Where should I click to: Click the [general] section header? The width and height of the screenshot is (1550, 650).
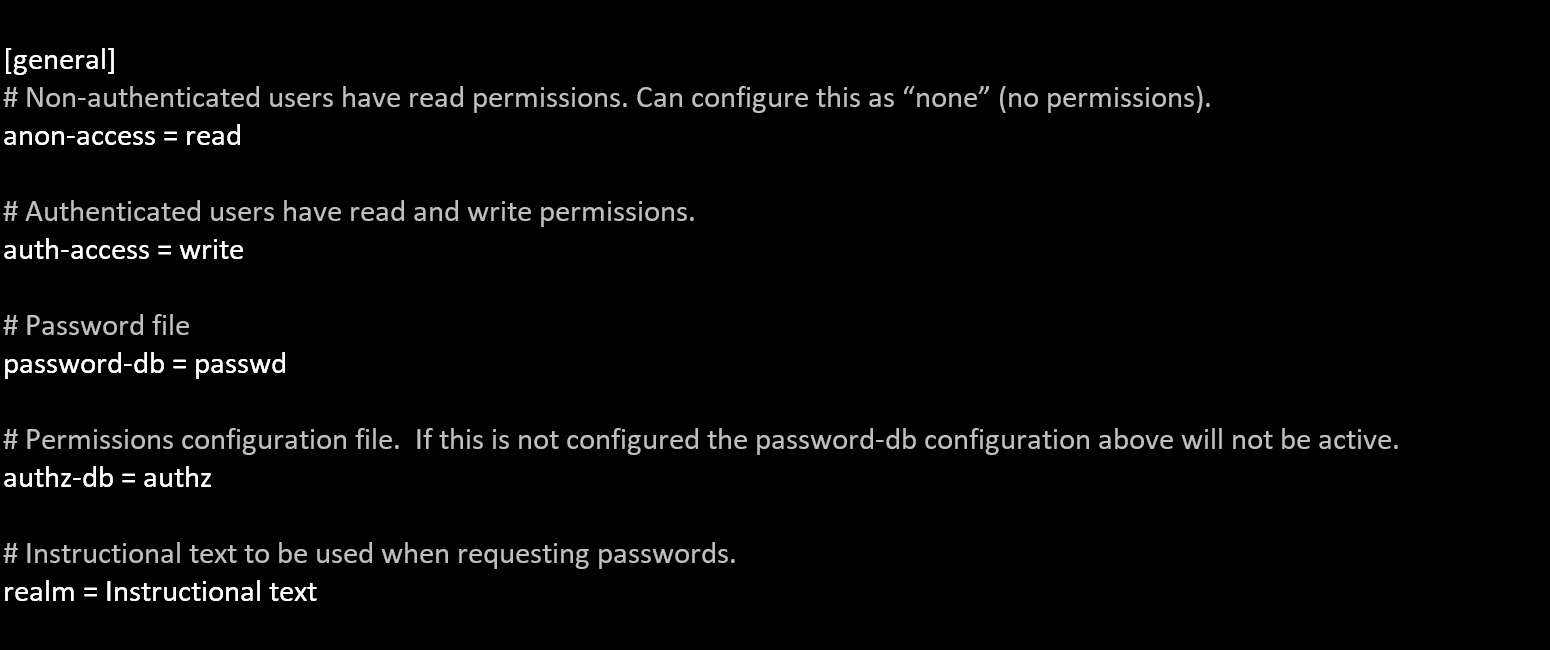[60, 61]
